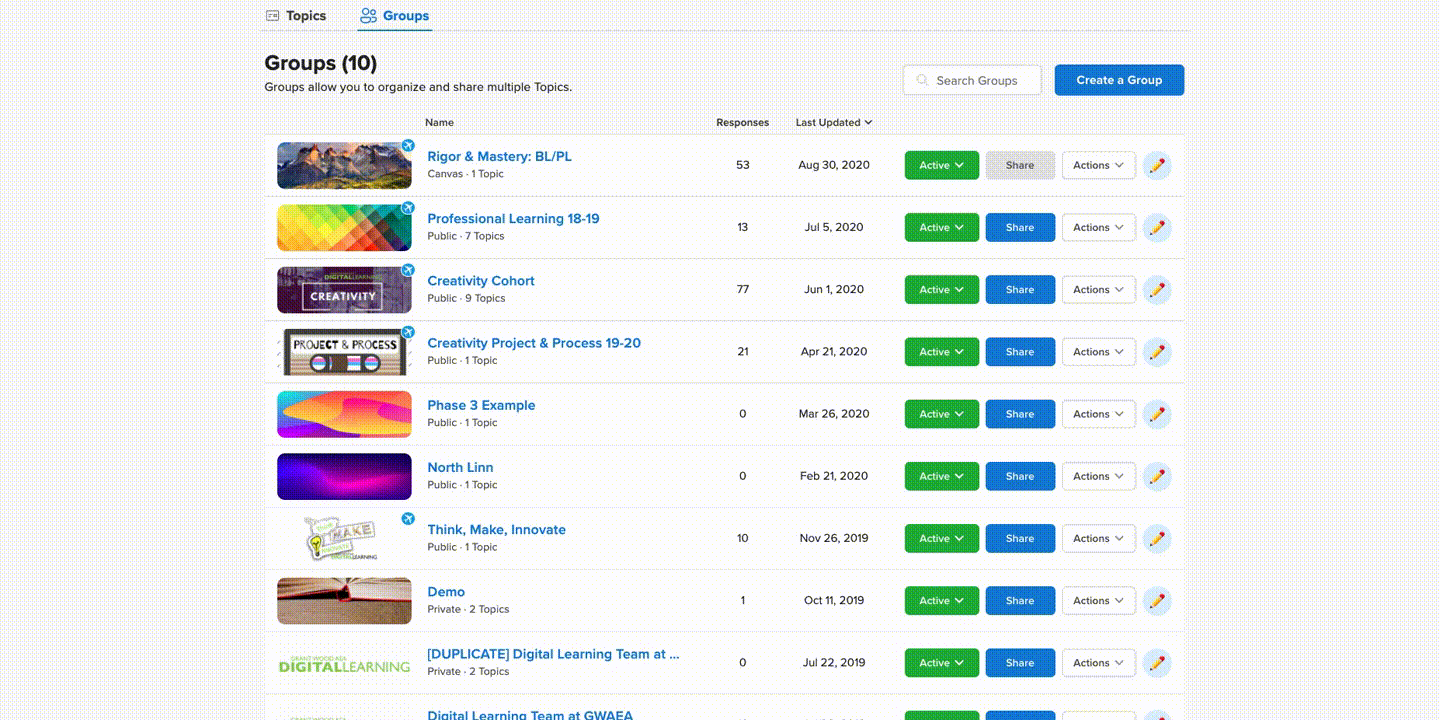Click the Create a Group button
The width and height of the screenshot is (1440, 720).
coord(1119,80)
